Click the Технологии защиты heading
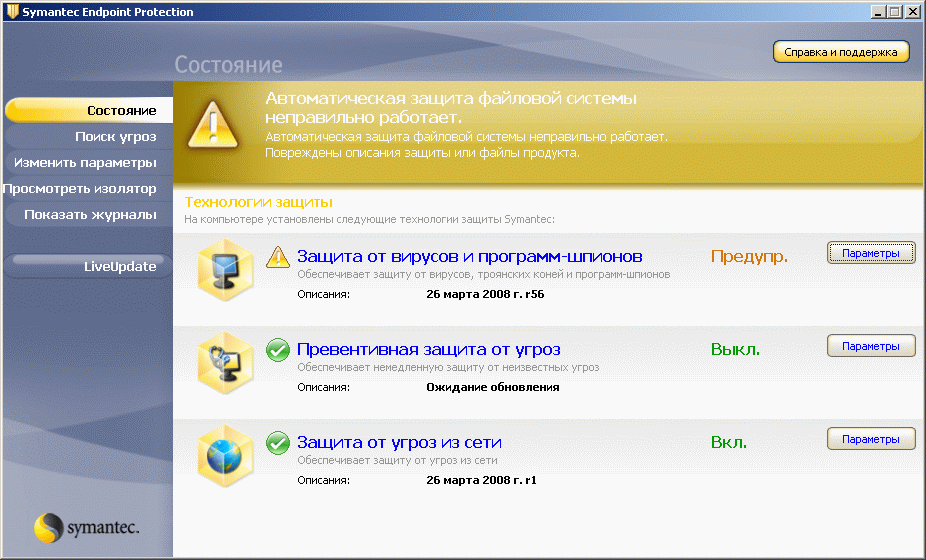Viewport: 926px width, 560px height. 259,202
